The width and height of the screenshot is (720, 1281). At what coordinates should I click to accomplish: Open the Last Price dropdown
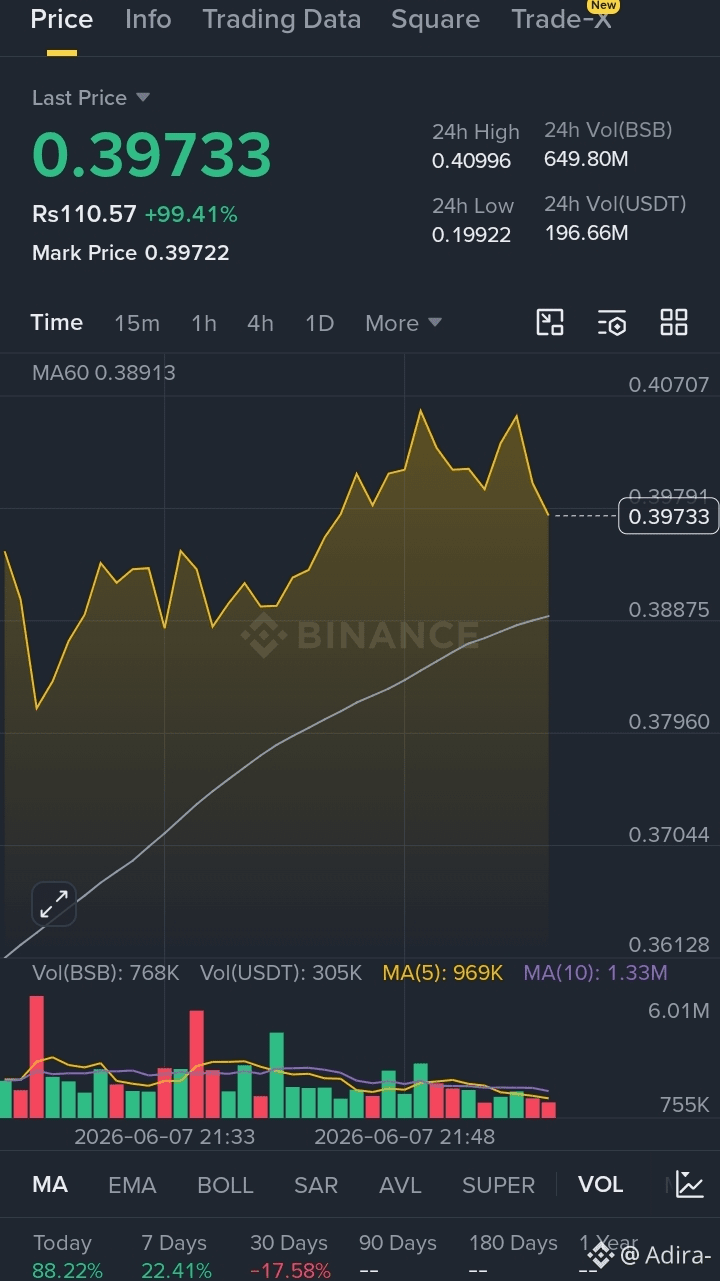tap(90, 98)
